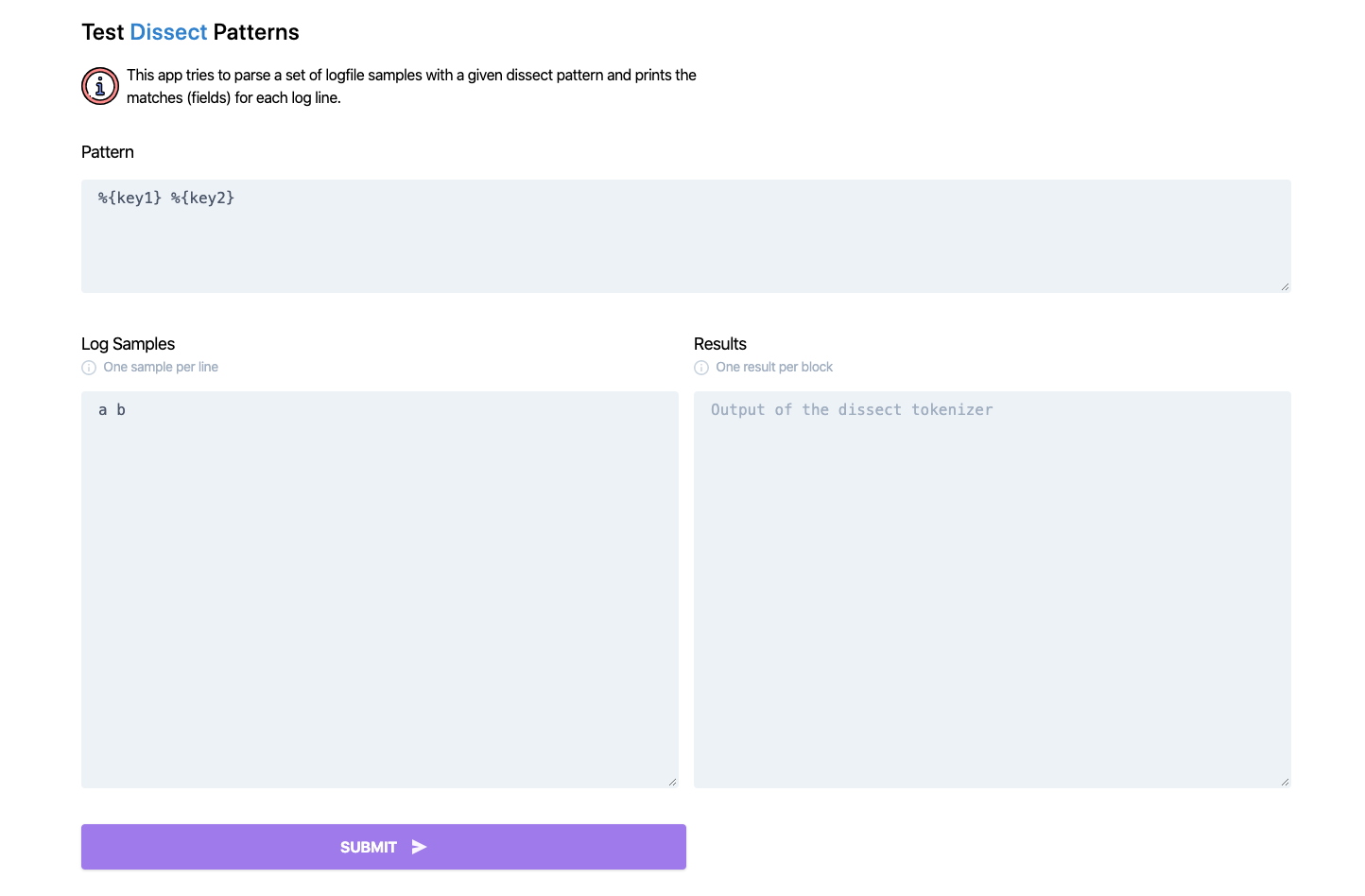Click the 'One sample per line' hint text
Screen dimensions: 1365x896
click(160, 367)
